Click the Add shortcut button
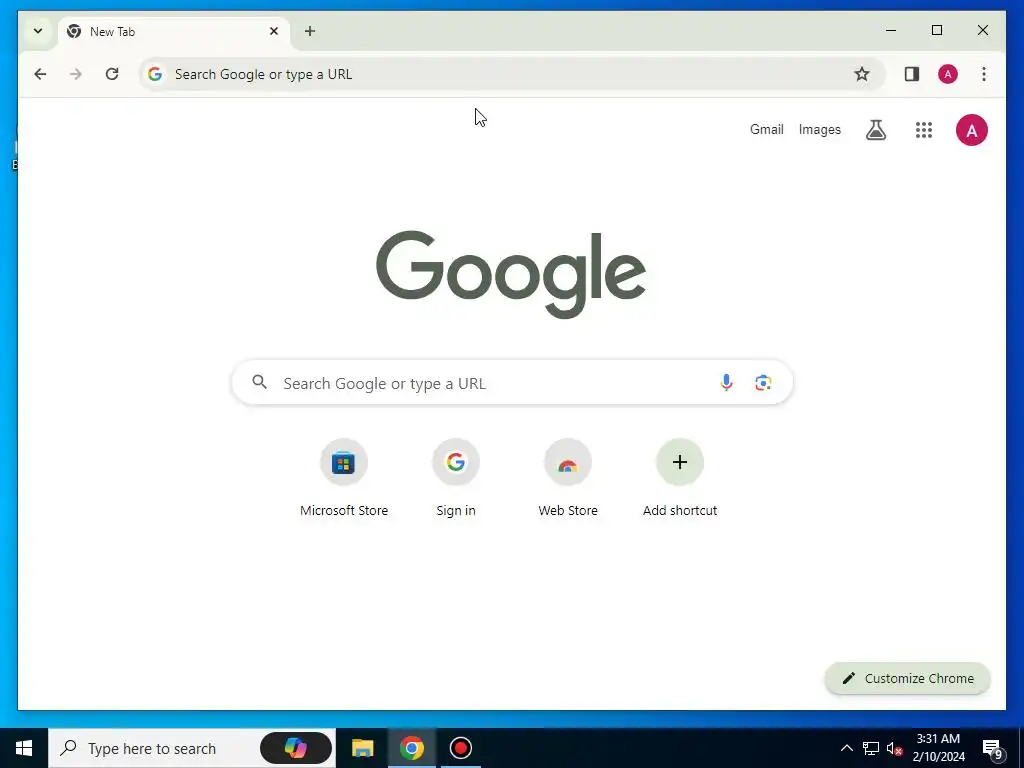Screen dimensions: 1024x768 point(680,480)
